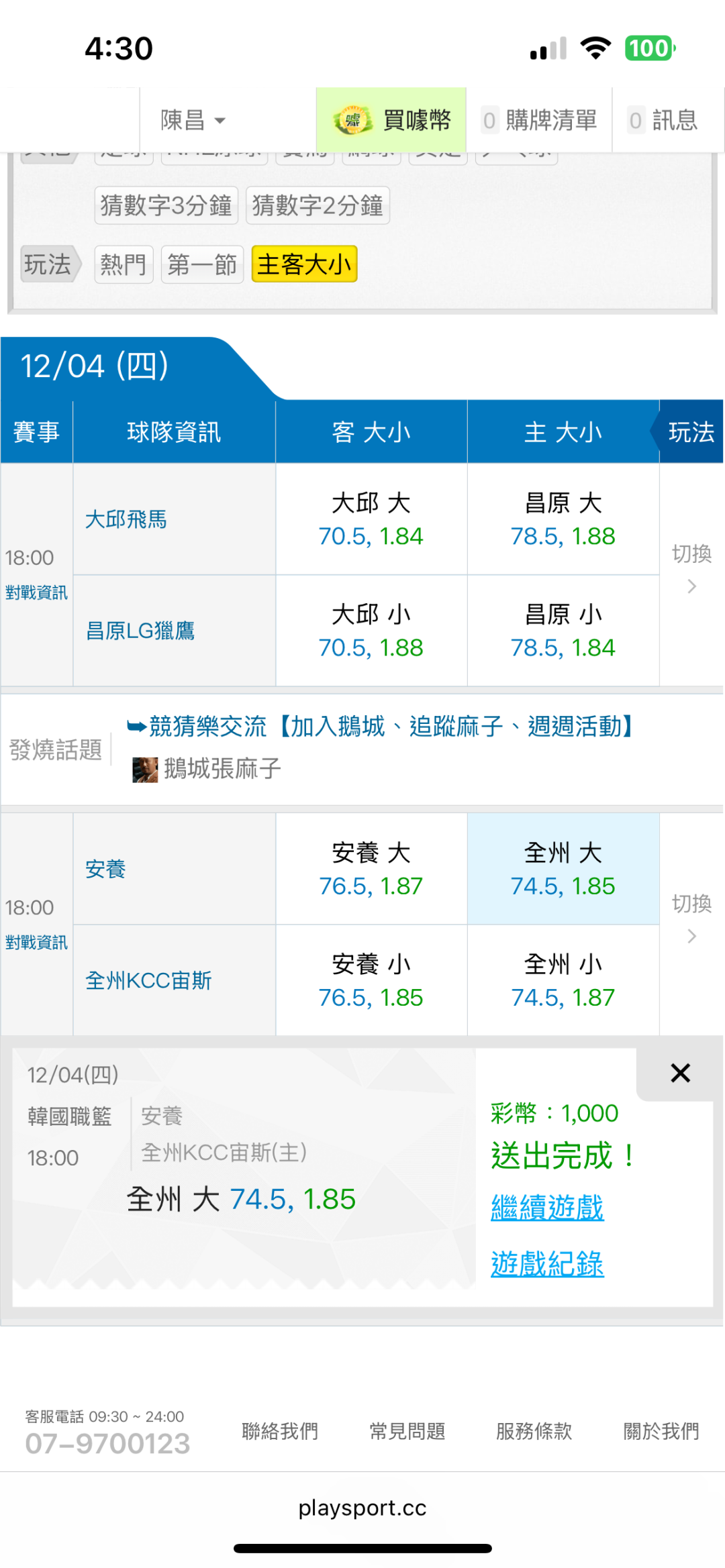Choose 猜數字3分鐘 game option
The image size is (725, 1568).
(x=166, y=205)
